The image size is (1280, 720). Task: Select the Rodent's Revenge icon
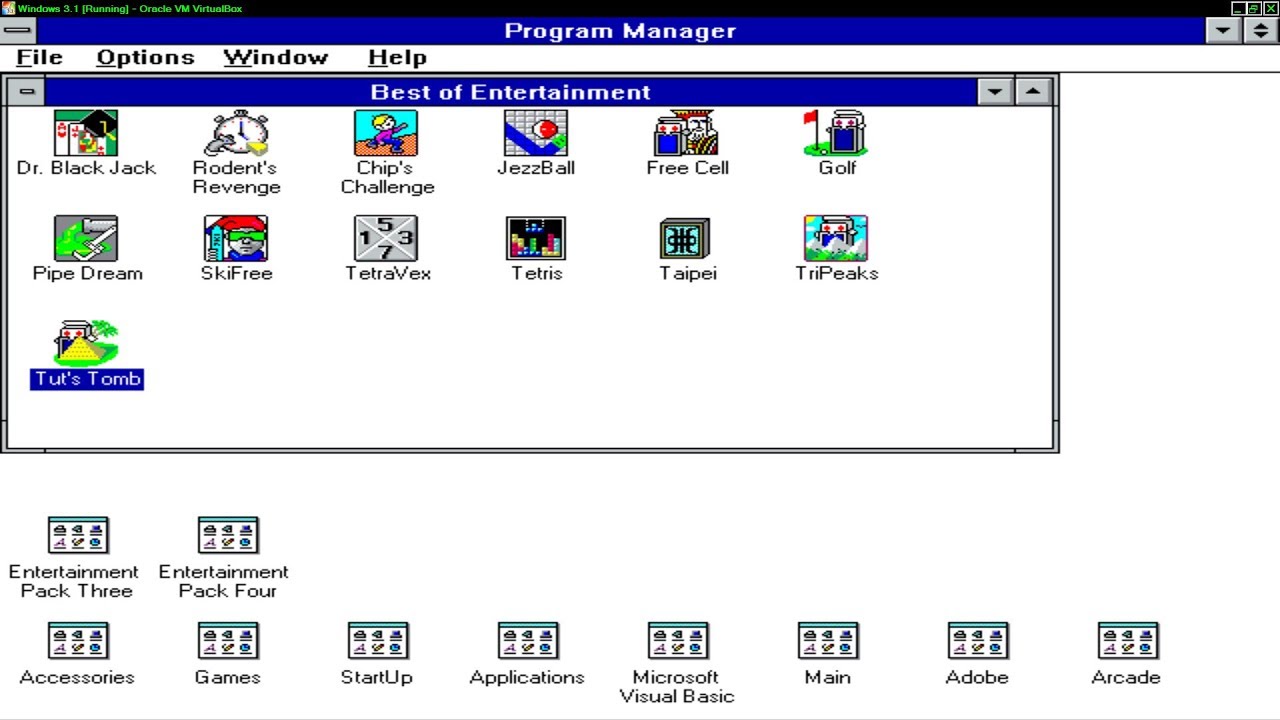236,133
